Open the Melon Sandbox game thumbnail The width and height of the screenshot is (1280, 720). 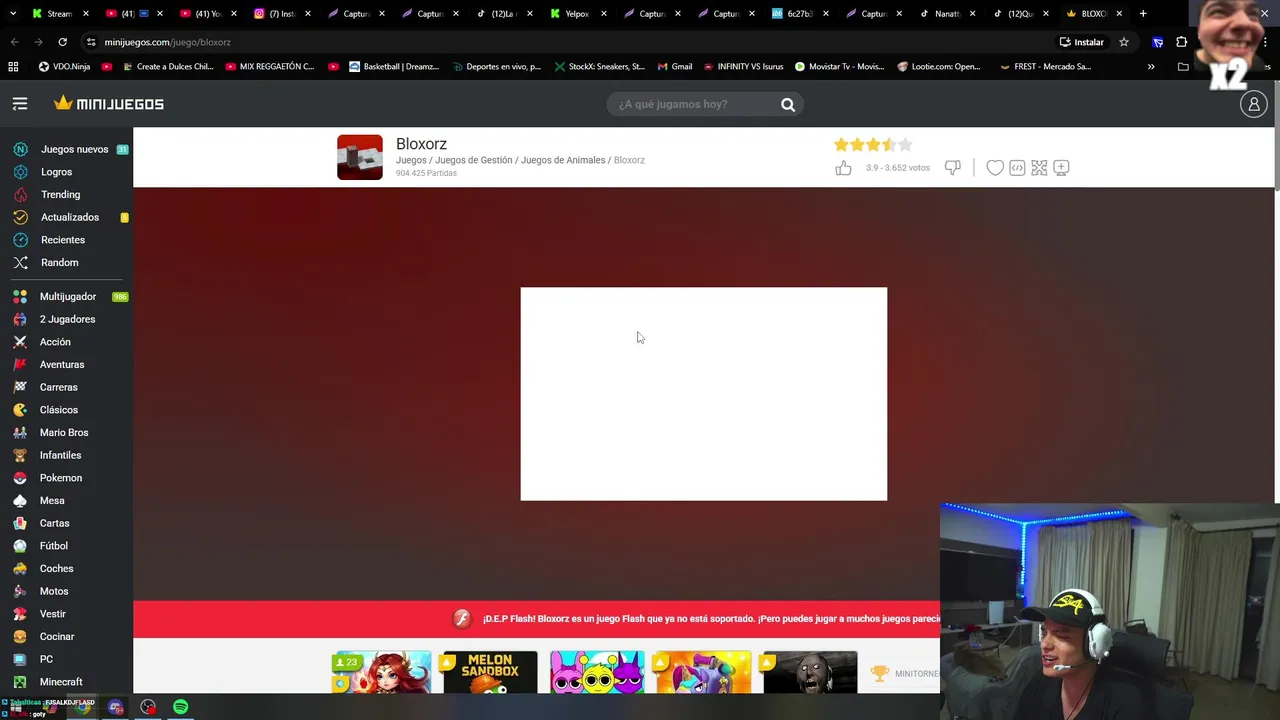pos(490,672)
